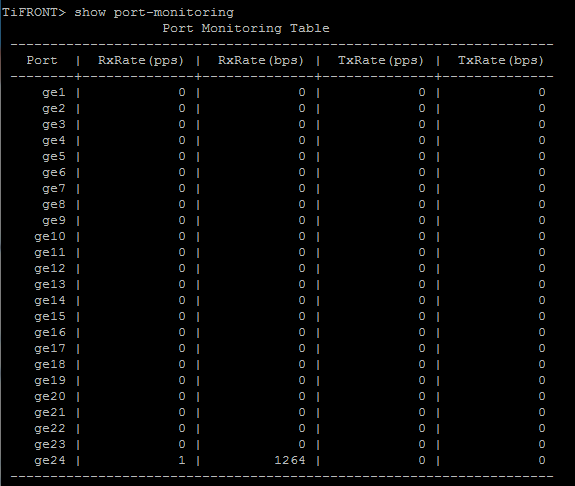
Task: Select the 'ge6' port label
Action: point(54,173)
